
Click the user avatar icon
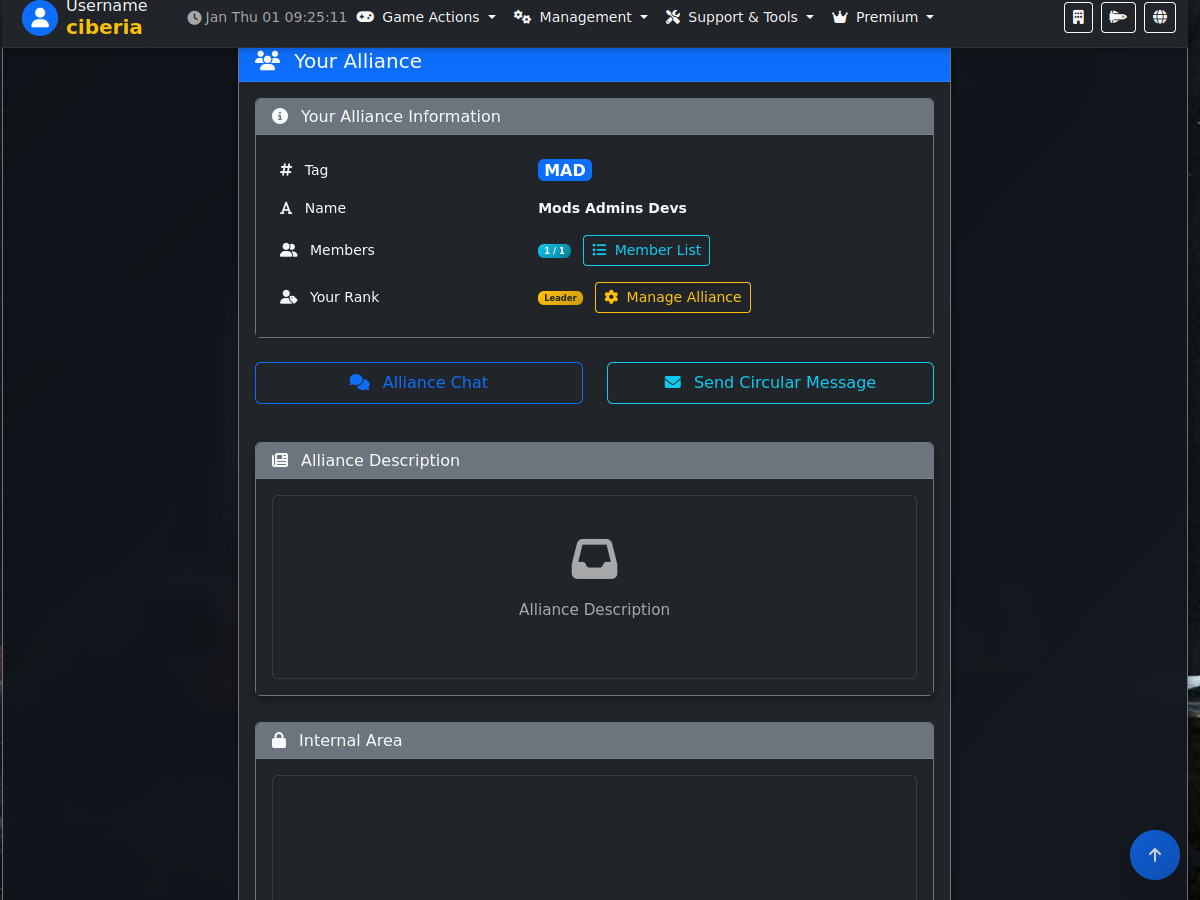(40, 17)
